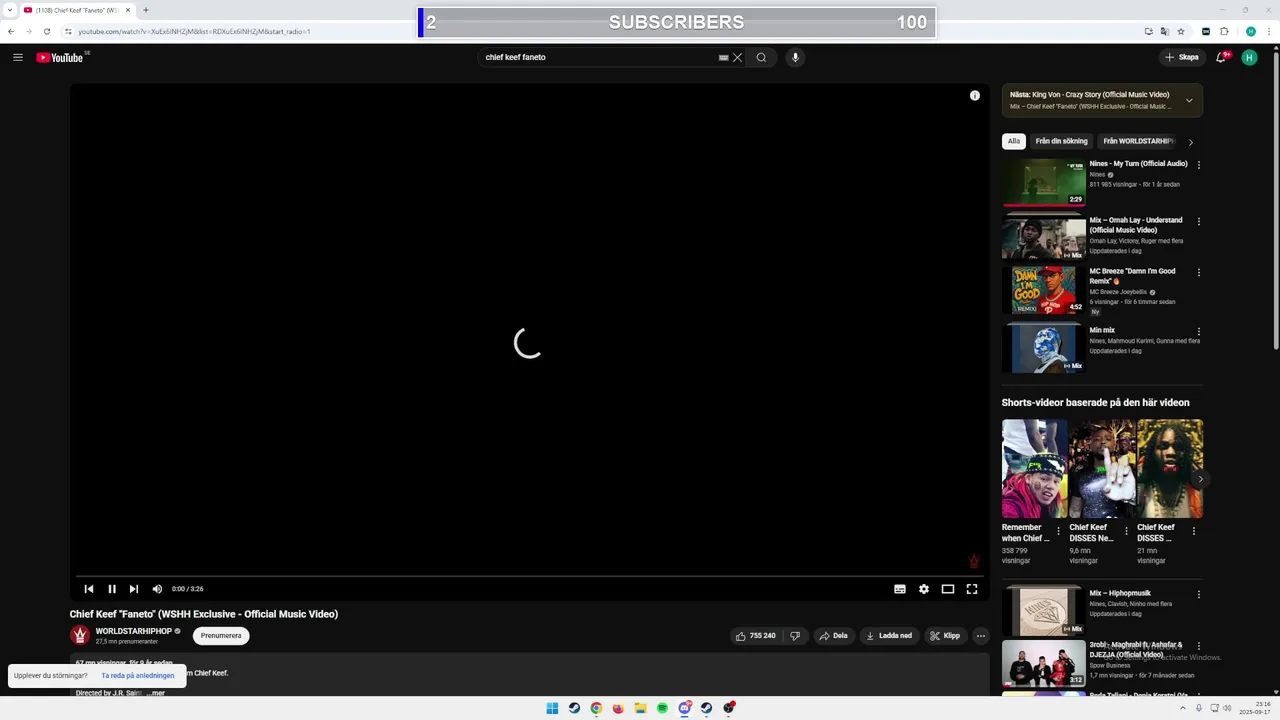The height and width of the screenshot is (720, 1280).
Task: Select the Från din sökning chip
Action: (1061, 141)
